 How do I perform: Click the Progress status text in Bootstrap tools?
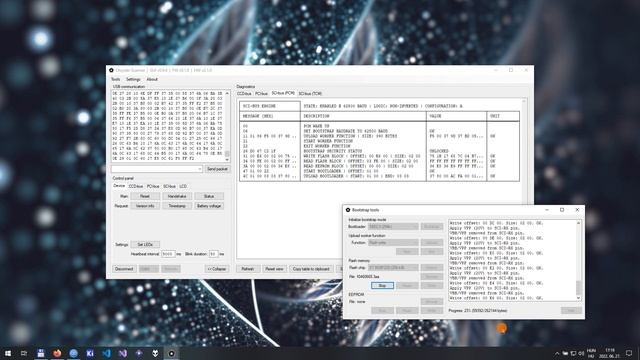(478, 311)
